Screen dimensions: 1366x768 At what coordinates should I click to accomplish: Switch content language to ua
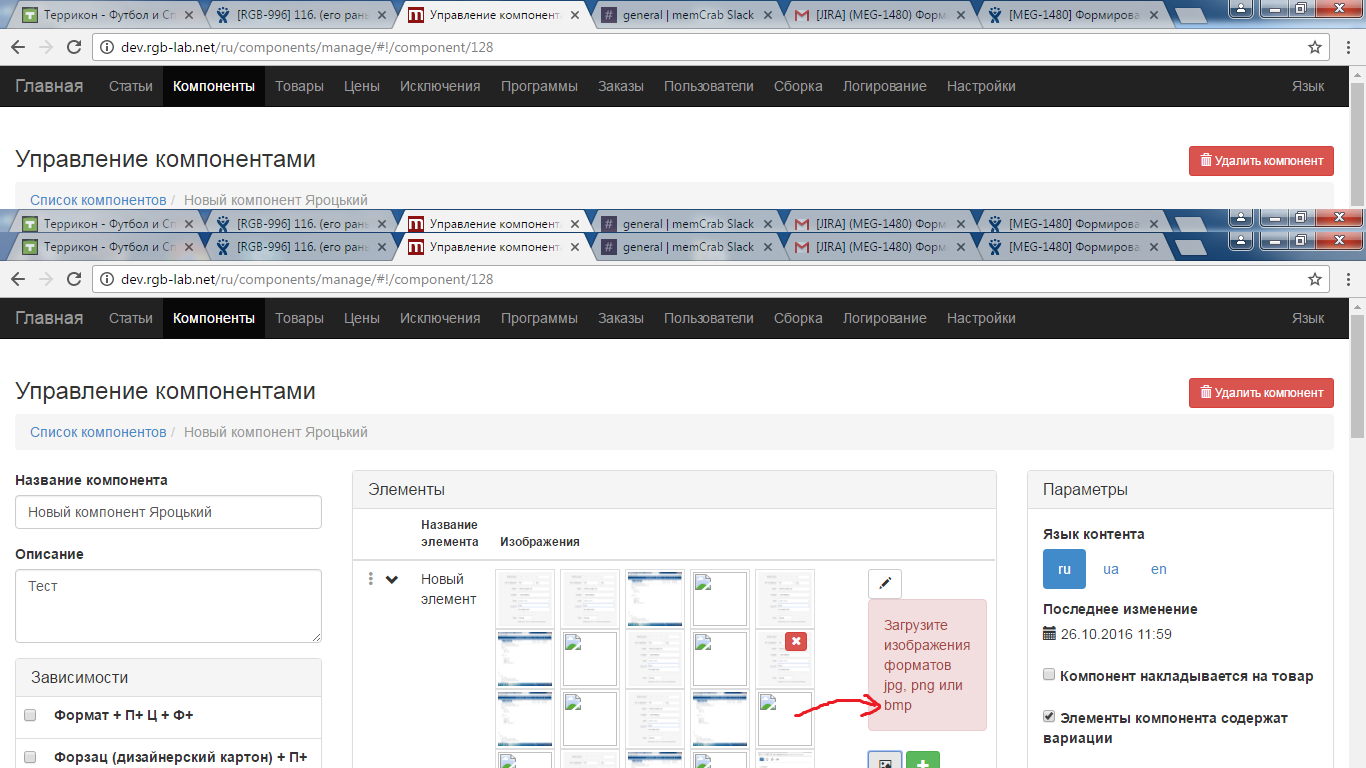pos(1110,569)
